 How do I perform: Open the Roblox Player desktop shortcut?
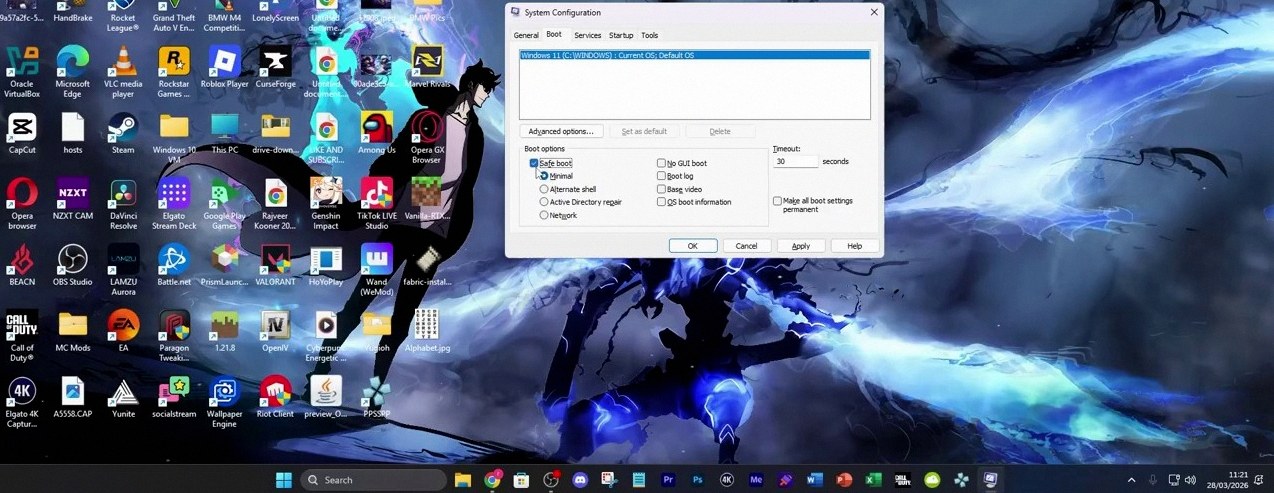[x=224, y=62]
